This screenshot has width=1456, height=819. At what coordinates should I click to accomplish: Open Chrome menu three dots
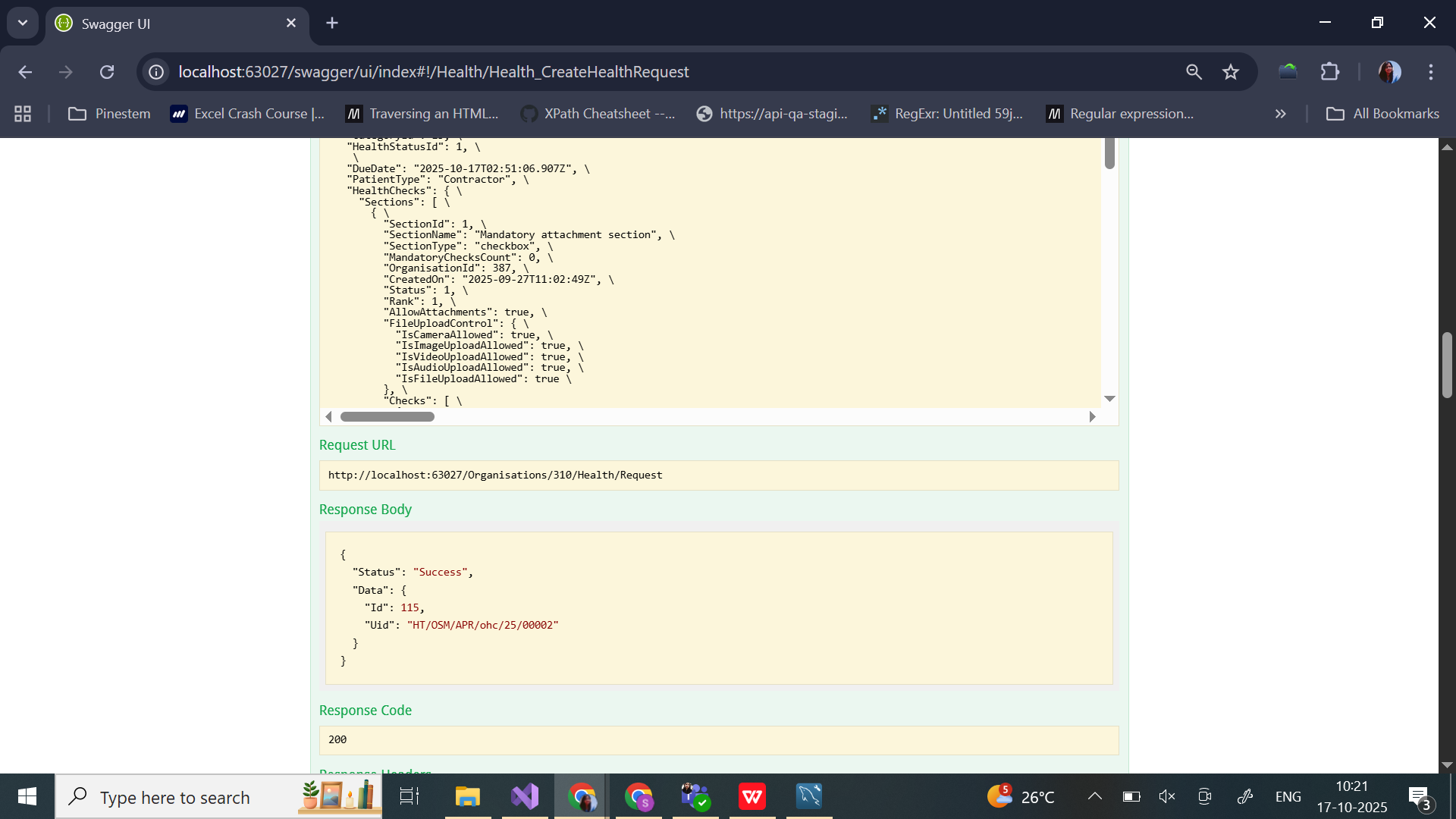tap(1431, 72)
